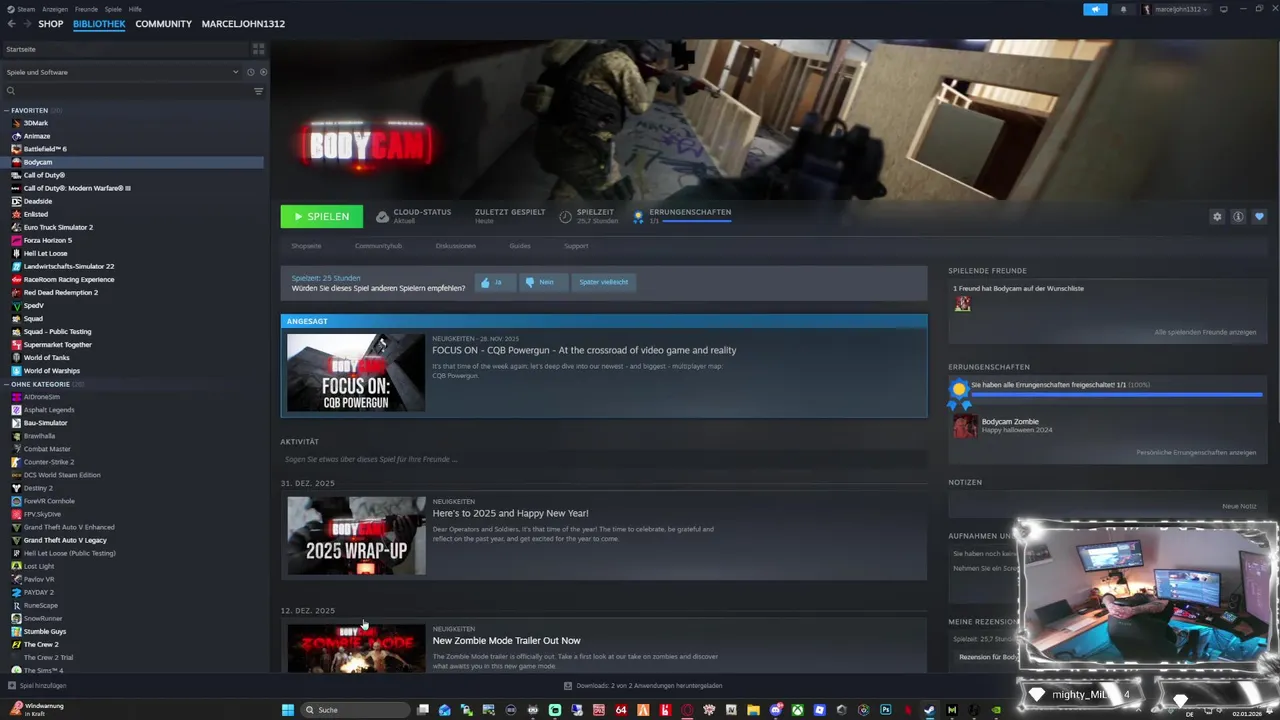Open Counter-Strike 2 in library list
The width and height of the screenshot is (1280, 720).
point(48,462)
